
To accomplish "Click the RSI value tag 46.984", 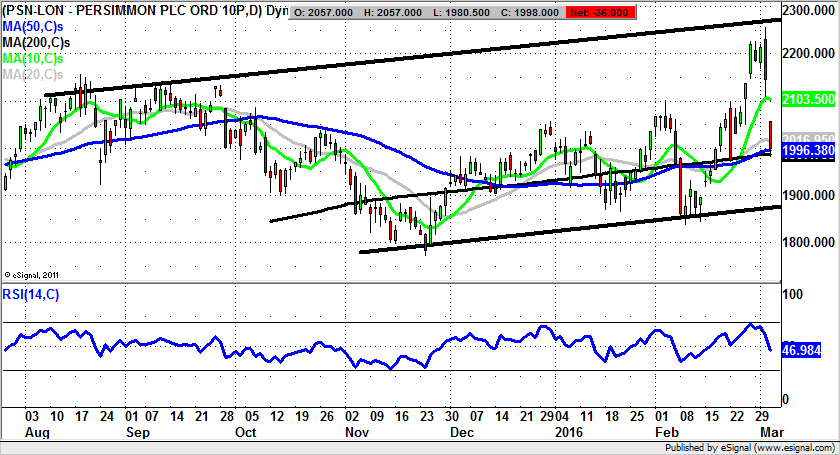I will point(804,351).
